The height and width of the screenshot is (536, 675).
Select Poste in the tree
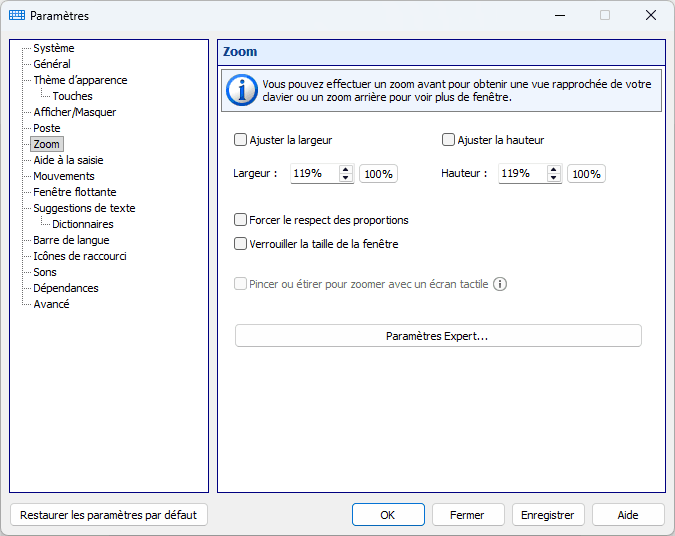[47, 128]
